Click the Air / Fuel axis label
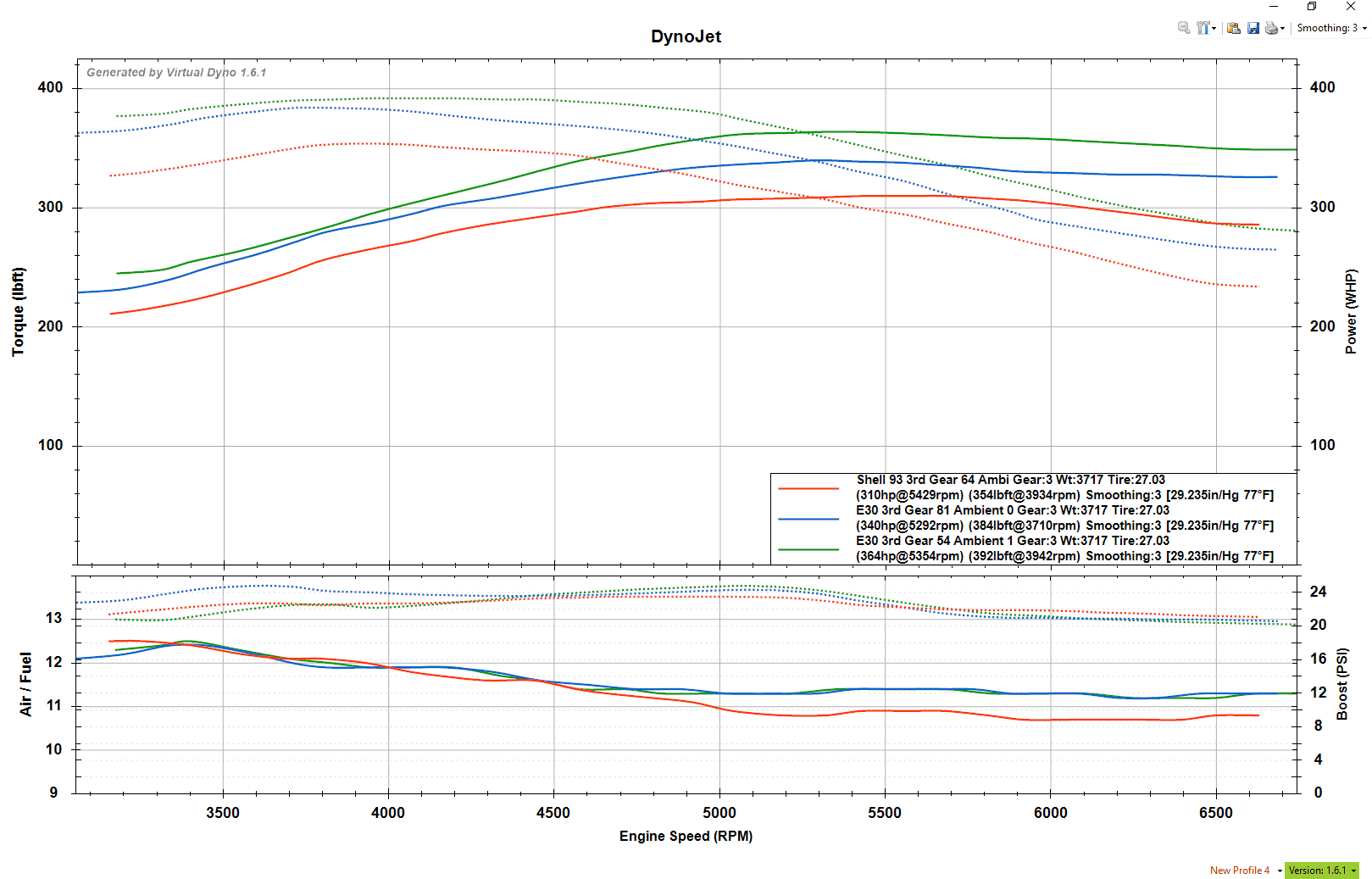 [26, 684]
